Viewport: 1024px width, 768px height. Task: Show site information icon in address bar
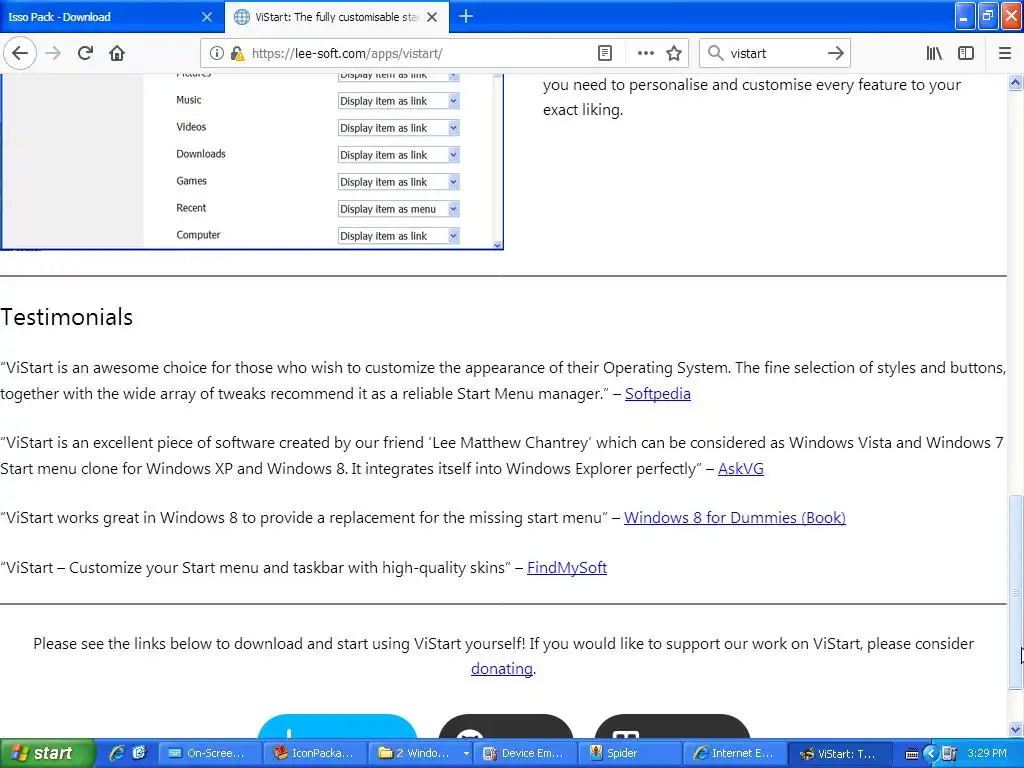click(216, 54)
